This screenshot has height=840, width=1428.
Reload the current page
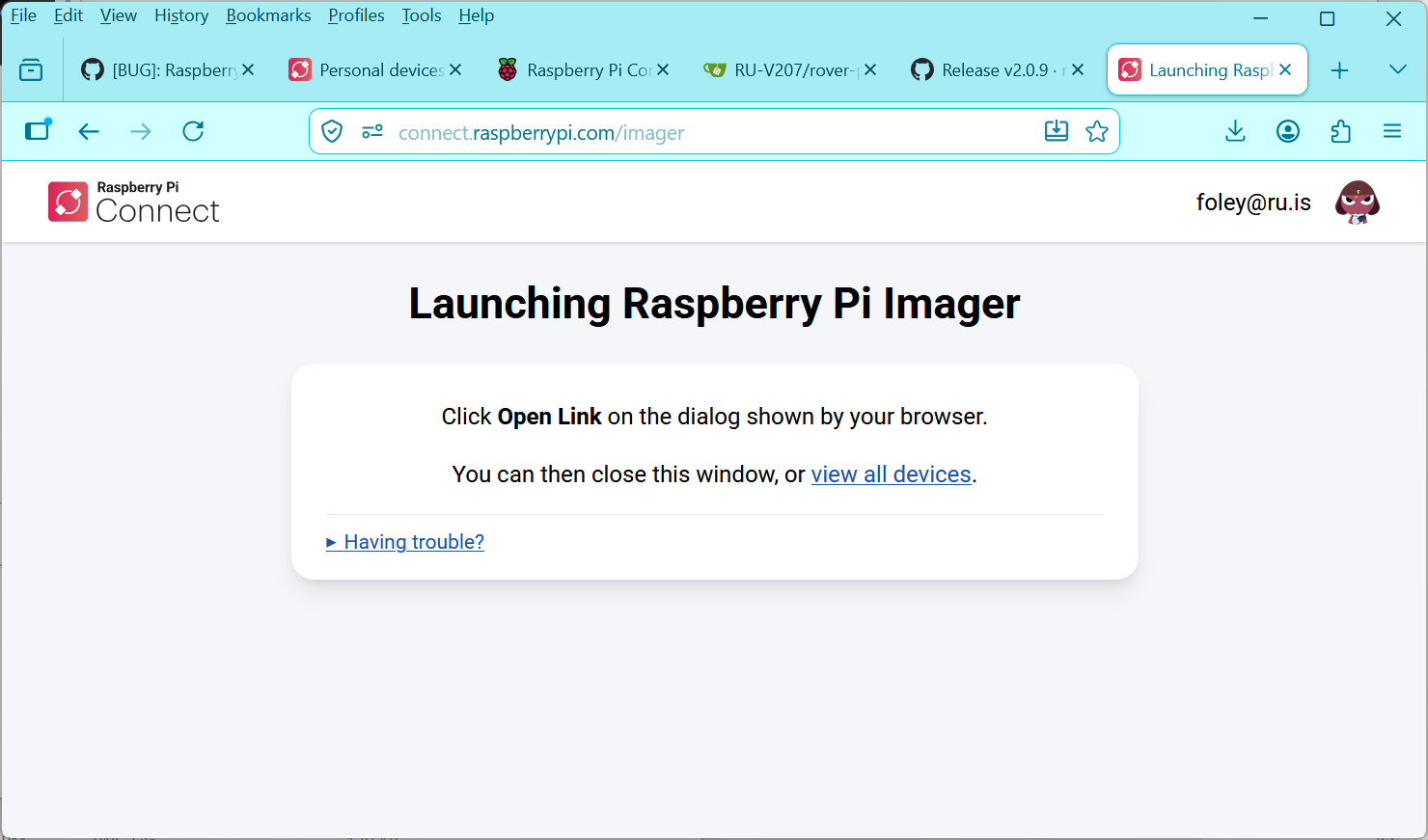(193, 131)
